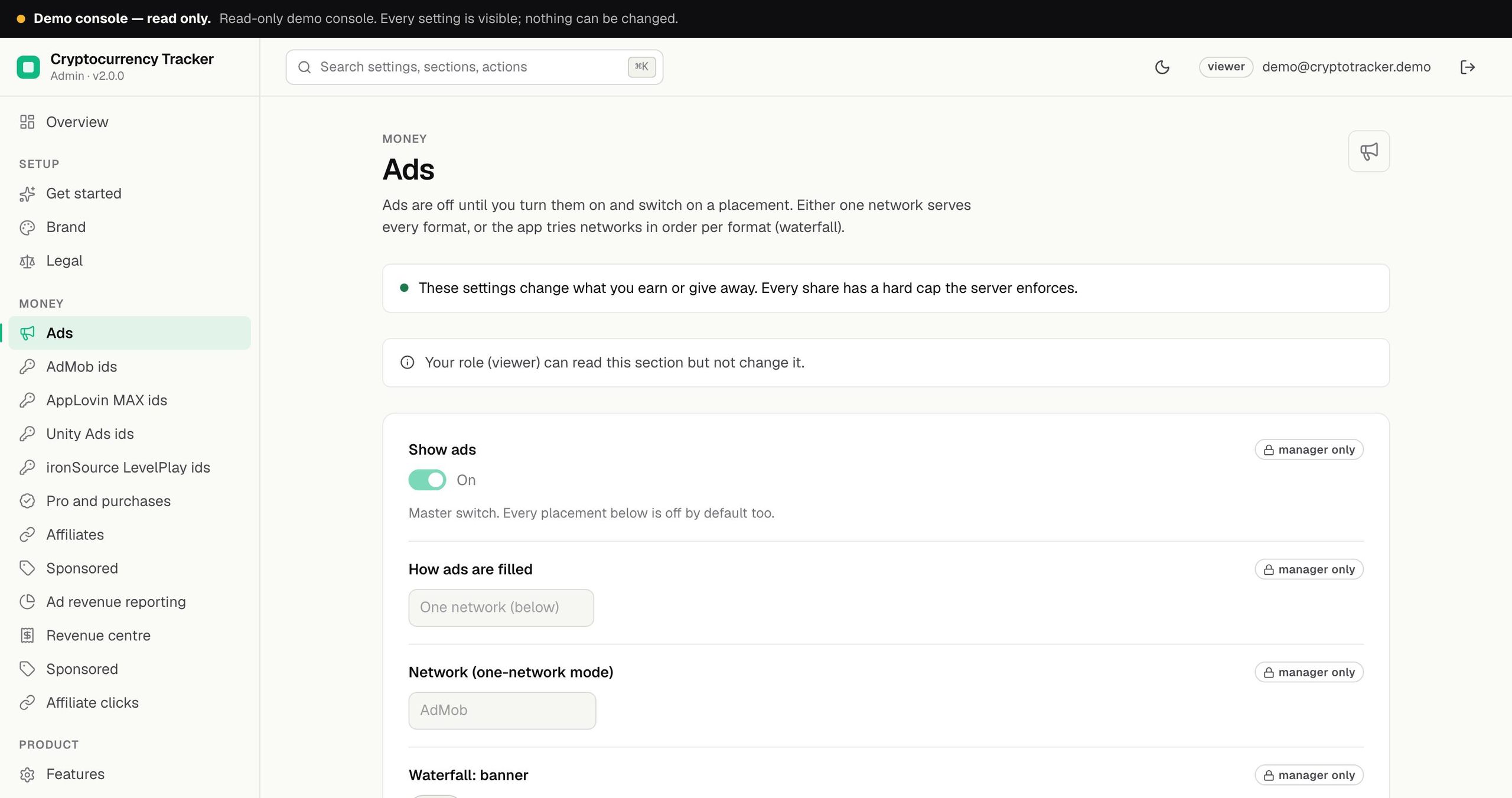
Task: Click the sparkle icon next to Get started
Action: [27, 194]
